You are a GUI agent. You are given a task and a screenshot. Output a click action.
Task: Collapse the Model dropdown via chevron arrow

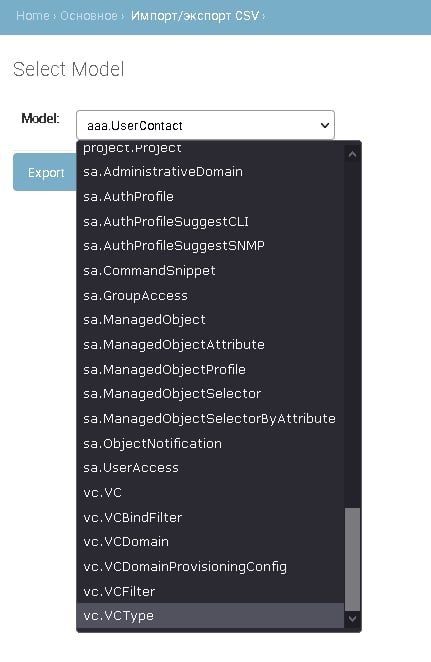[325, 125]
